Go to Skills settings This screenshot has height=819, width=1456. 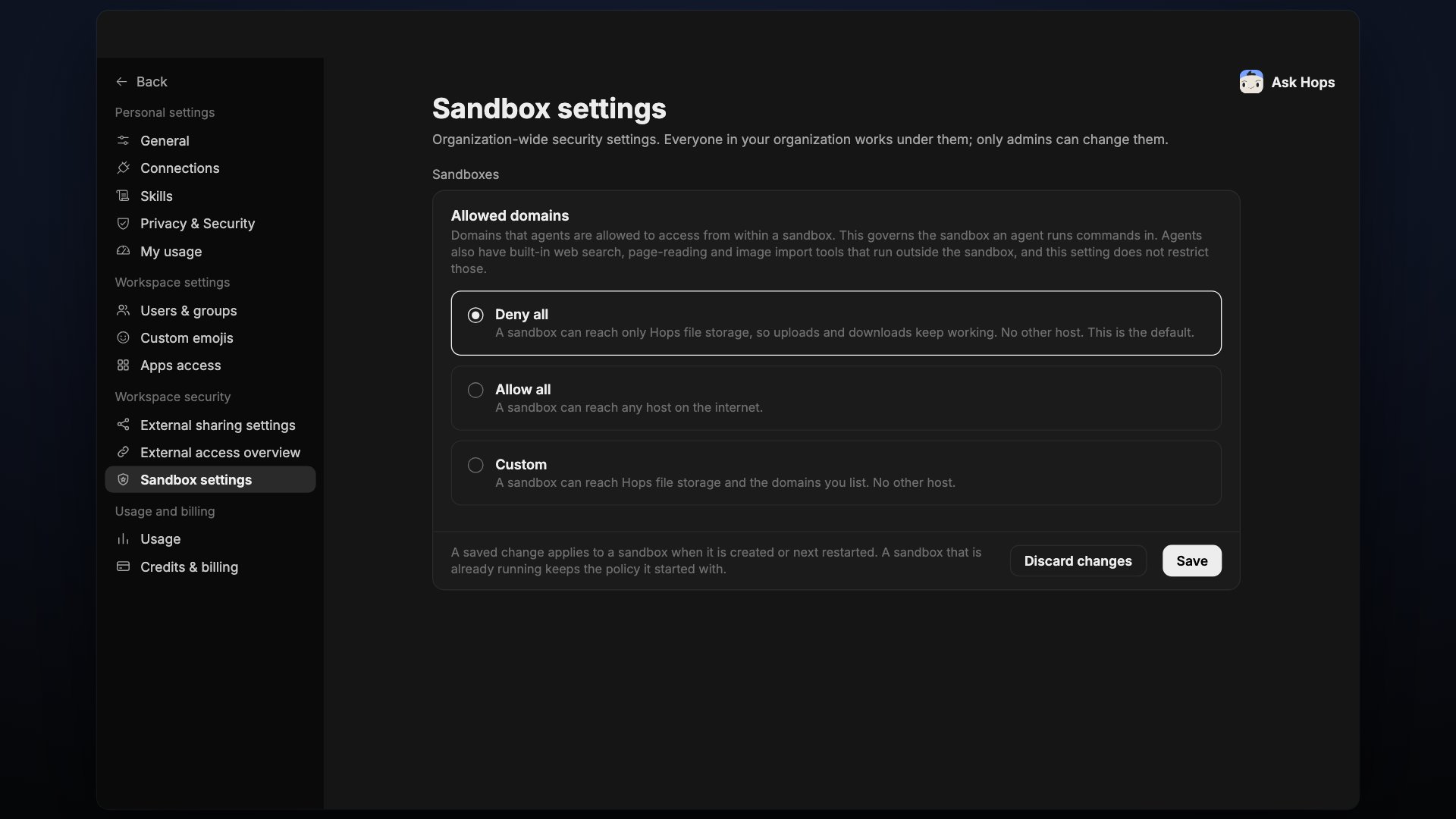pos(210,196)
